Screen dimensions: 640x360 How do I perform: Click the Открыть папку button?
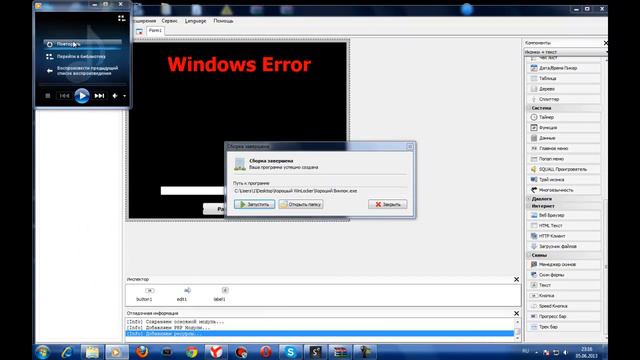(301, 204)
